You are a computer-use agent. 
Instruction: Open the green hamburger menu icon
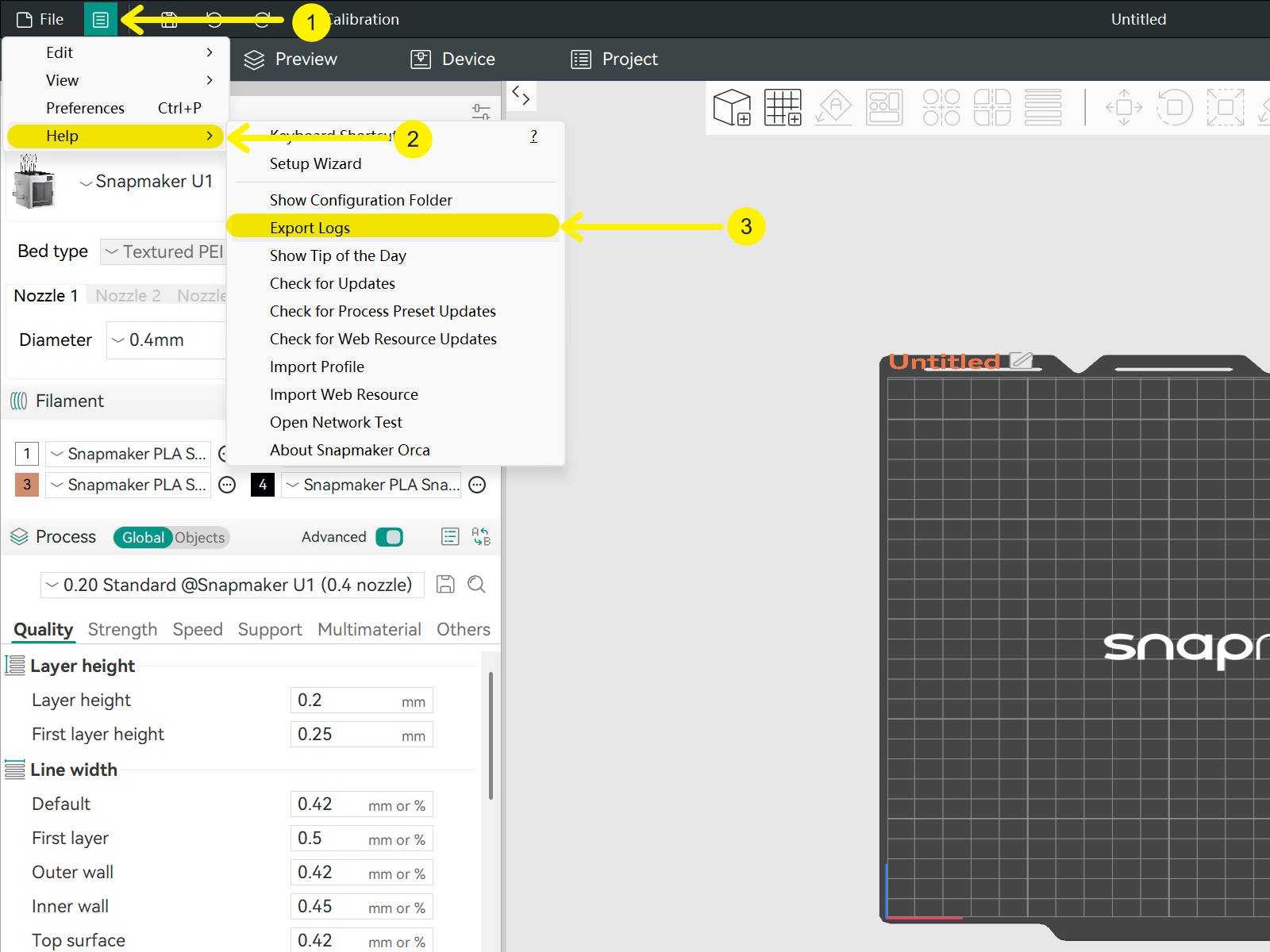pyautogui.click(x=101, y=19)
